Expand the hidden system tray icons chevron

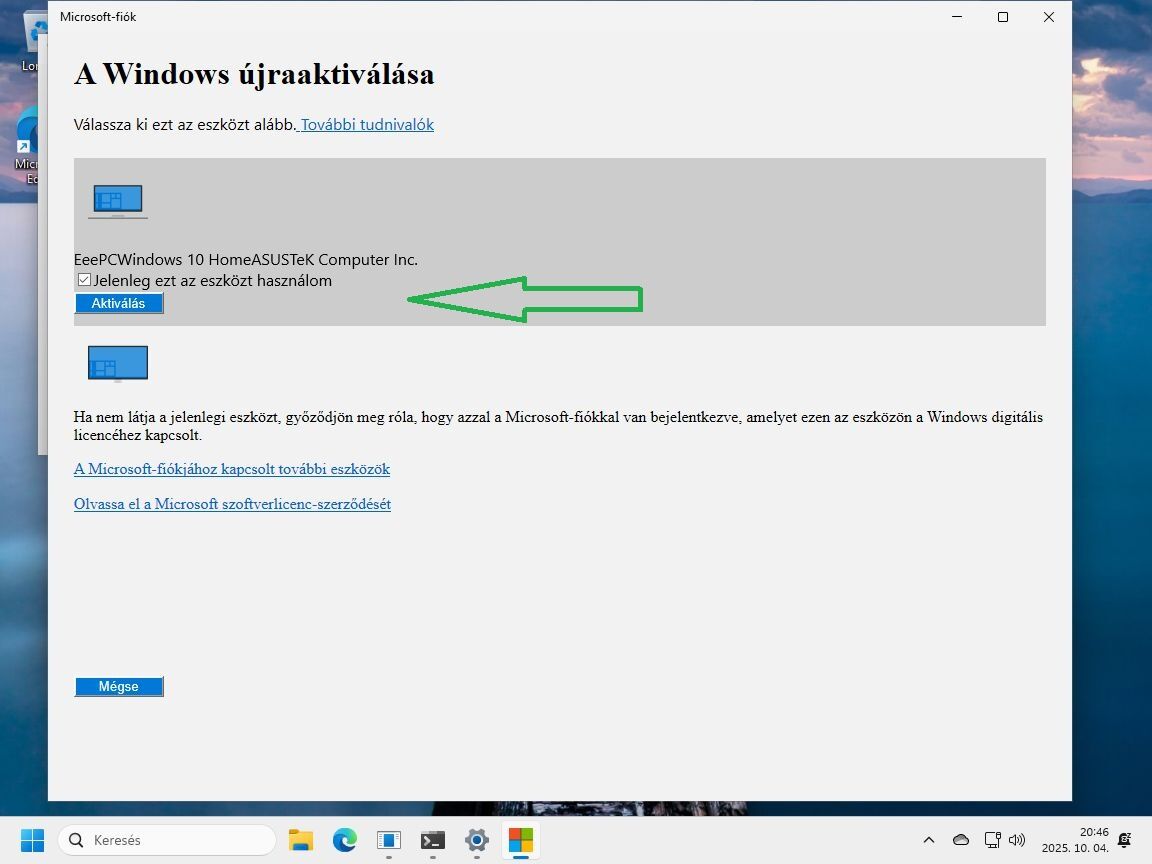pyautogui.click(x=929, y=840)
